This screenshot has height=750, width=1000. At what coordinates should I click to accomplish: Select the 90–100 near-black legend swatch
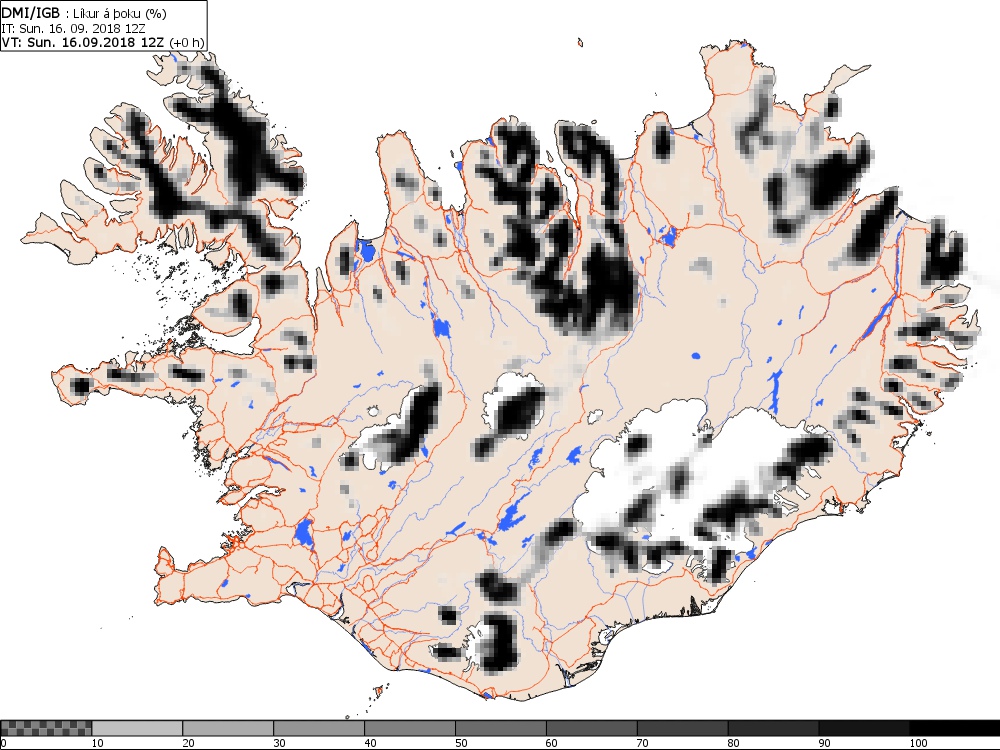864,728
